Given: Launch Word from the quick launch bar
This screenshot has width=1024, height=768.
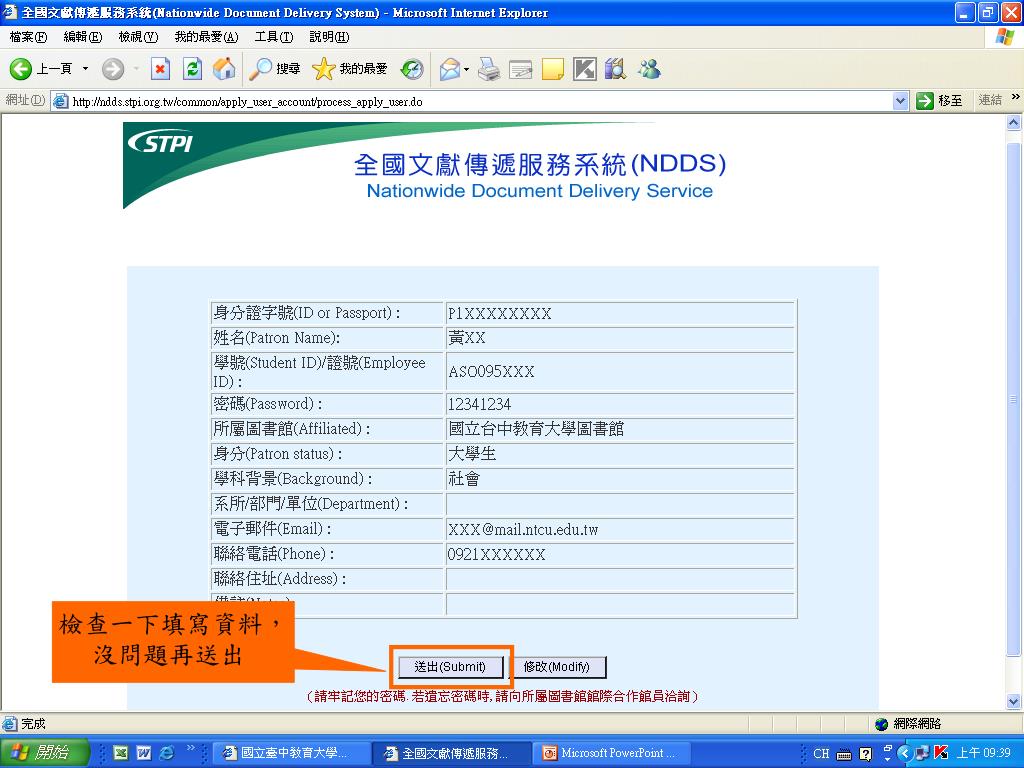Looking at the screenshot, I should point(144,753).
